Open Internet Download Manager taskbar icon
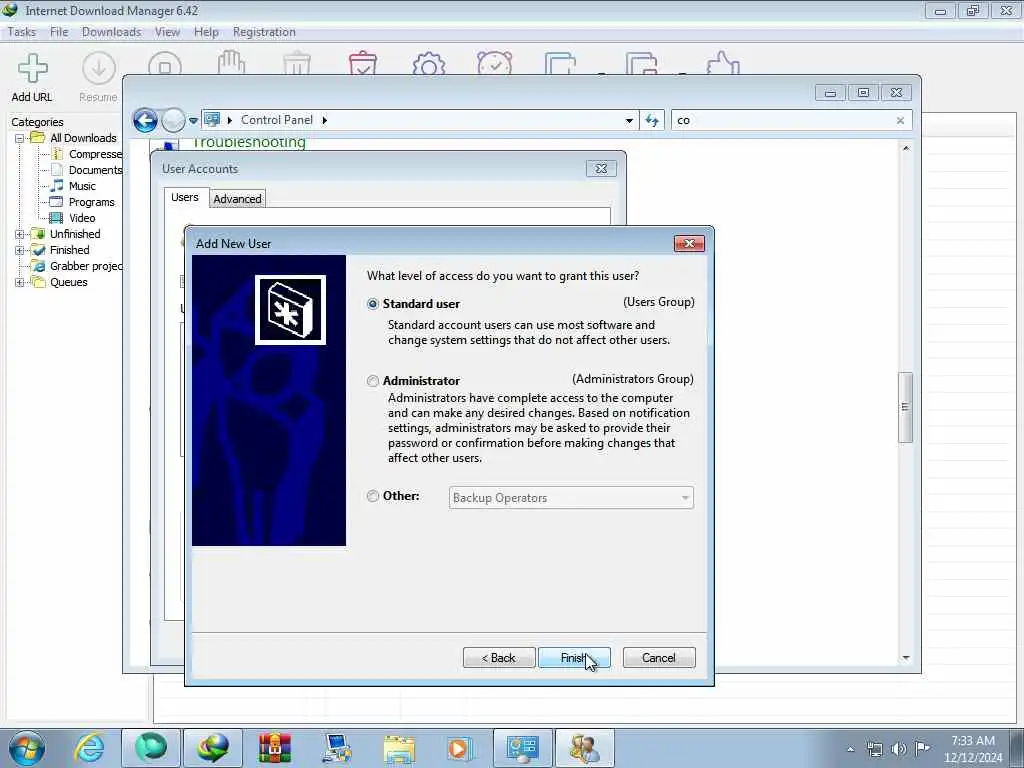Screen dimensions: 1024x768 [x=213, y=748]
